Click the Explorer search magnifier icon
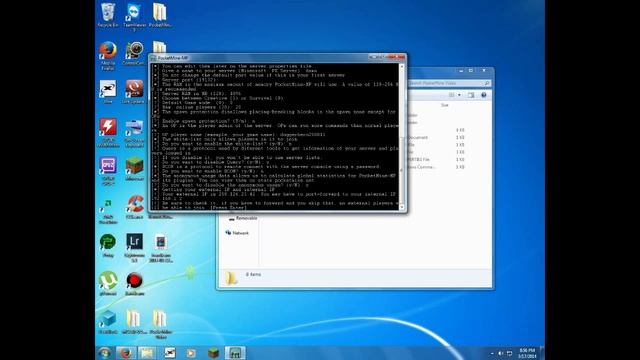 pos(487,83)
